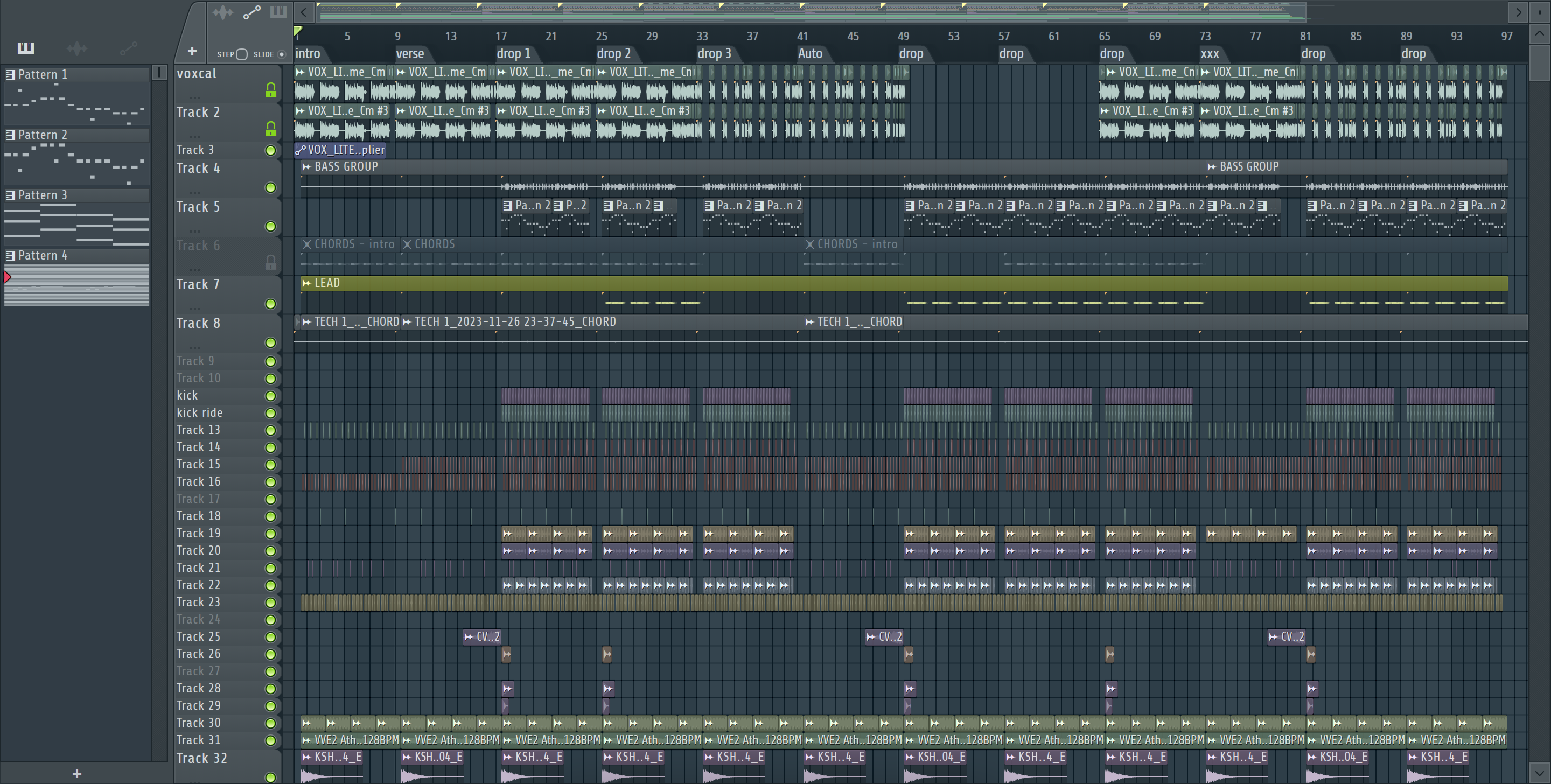Click the lock icon on voxcal track
Screen dimensions: 1551x784
click(x=271, y=90)
